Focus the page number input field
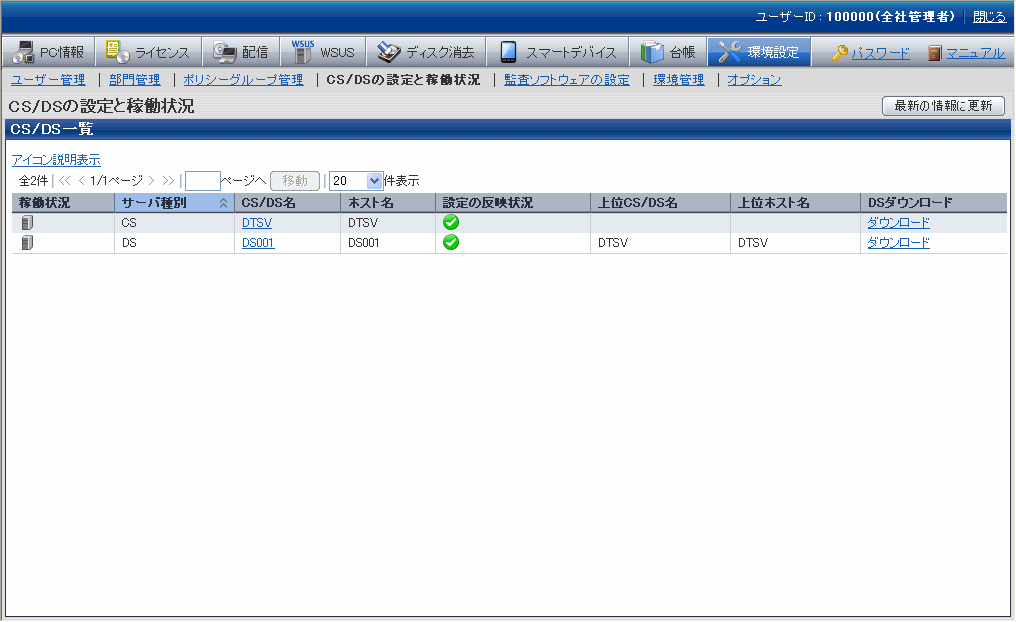This screenshot has width=1016, height=622. (x=203, y=181)
